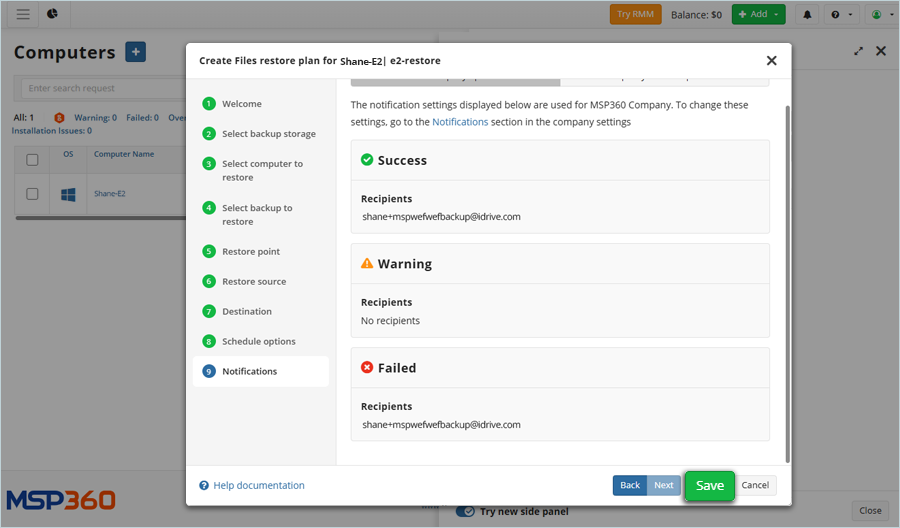Toggle the Try new side panel switch
This screenshot has height=528, width=900.
pyautogui.click(x=465, y=511)
